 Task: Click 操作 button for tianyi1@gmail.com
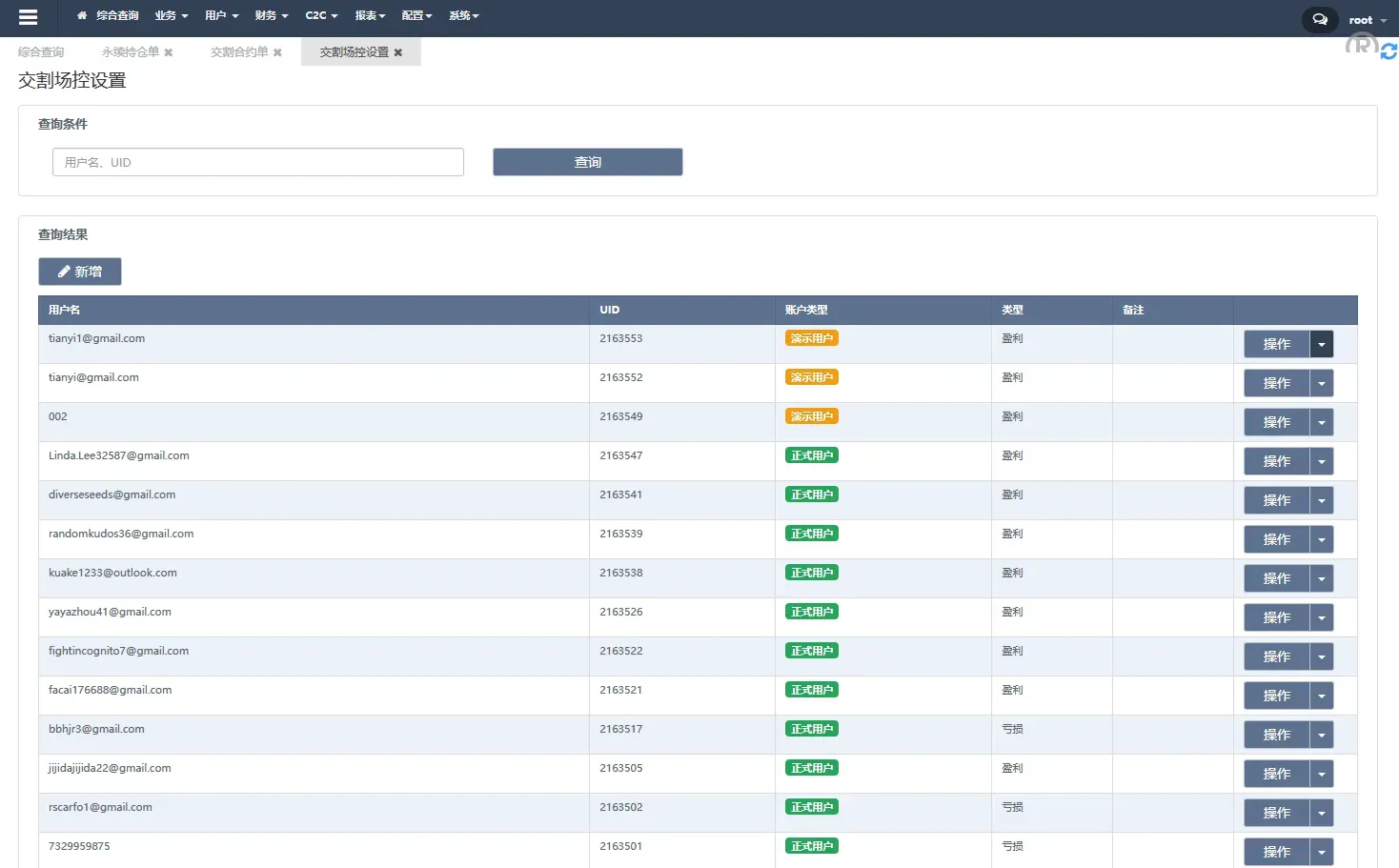coord(1276,344)
